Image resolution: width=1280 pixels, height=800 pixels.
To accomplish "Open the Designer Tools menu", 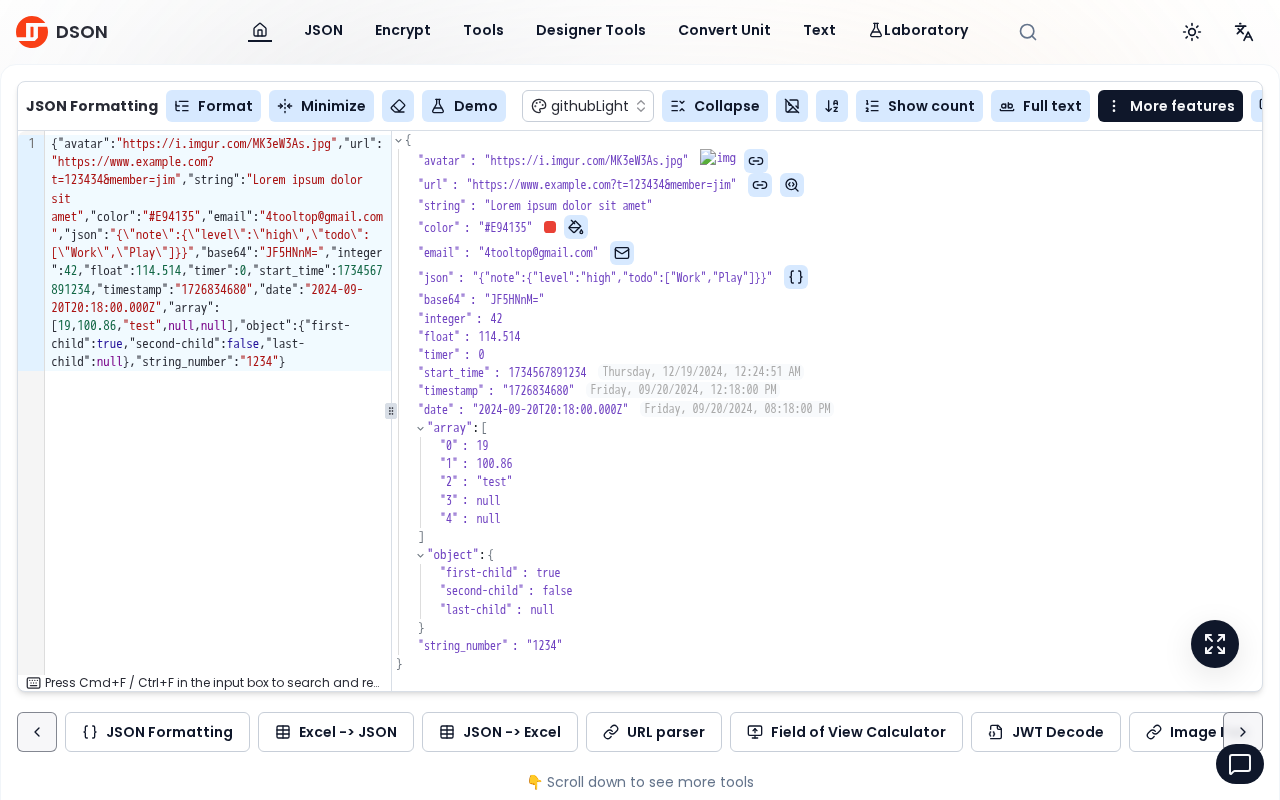I will point(591,30).
